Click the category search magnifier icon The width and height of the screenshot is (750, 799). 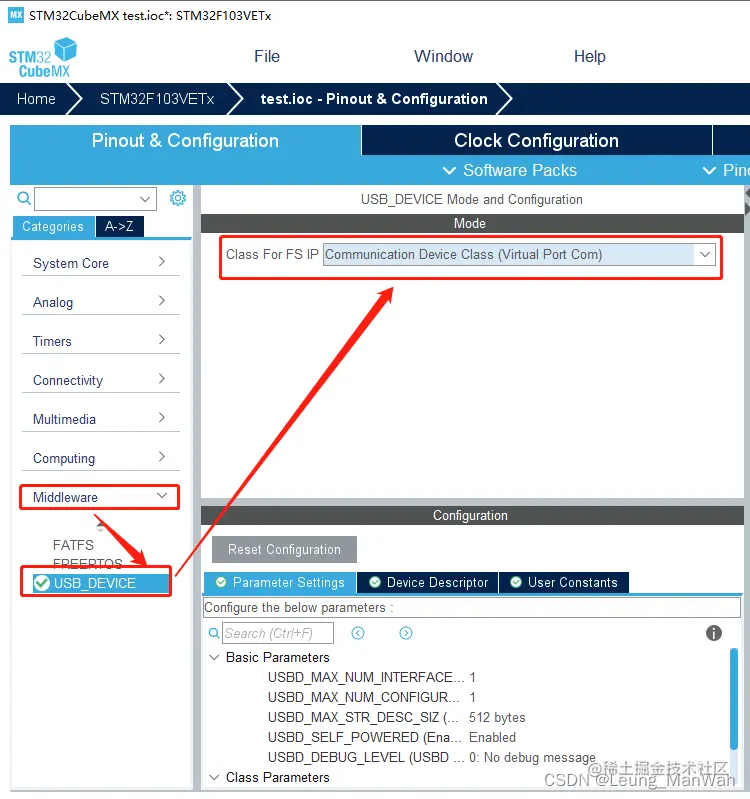24,198
